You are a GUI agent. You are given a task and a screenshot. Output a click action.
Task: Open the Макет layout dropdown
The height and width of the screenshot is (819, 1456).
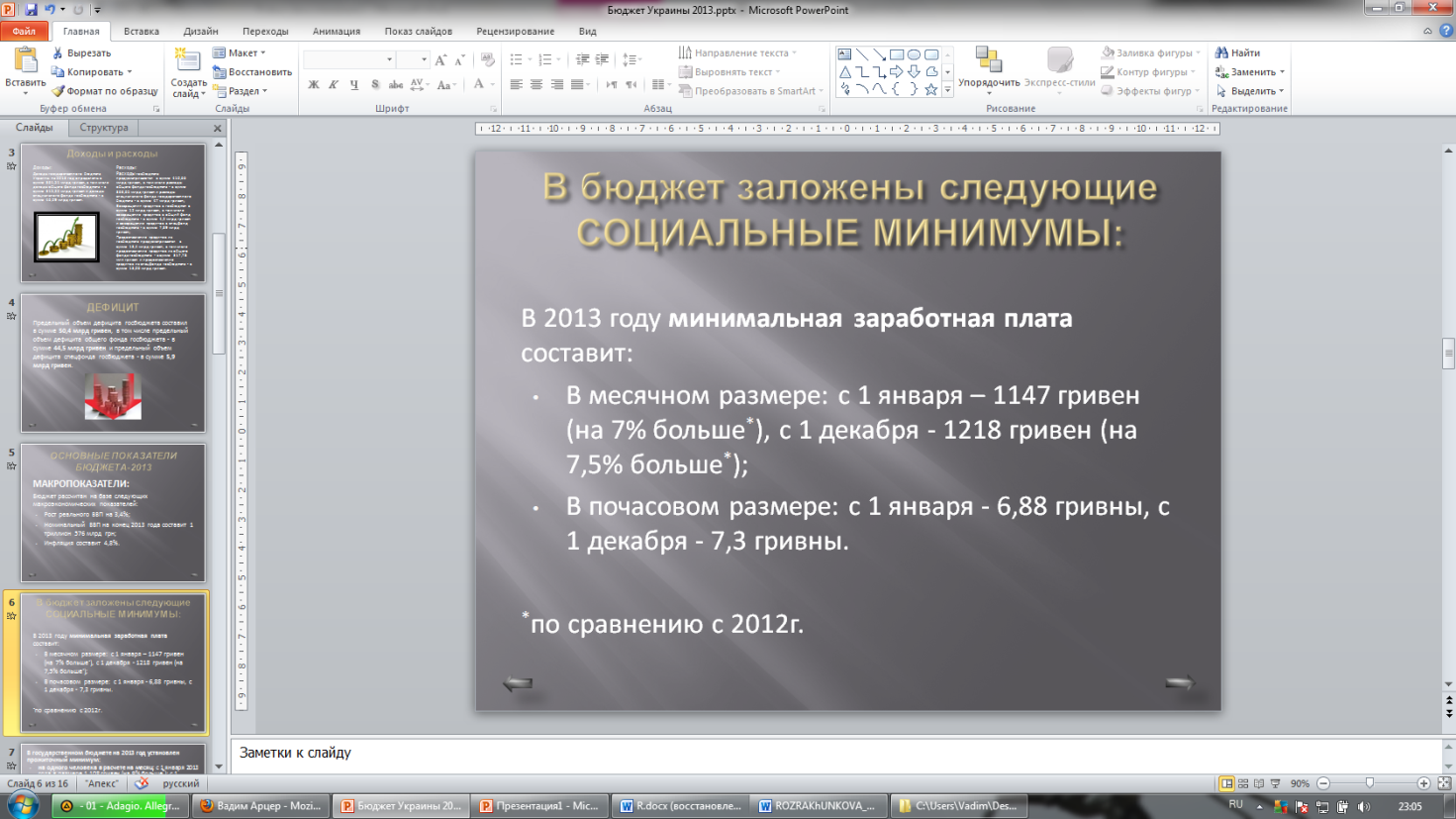pyautogui.click(x=239, y=52)
